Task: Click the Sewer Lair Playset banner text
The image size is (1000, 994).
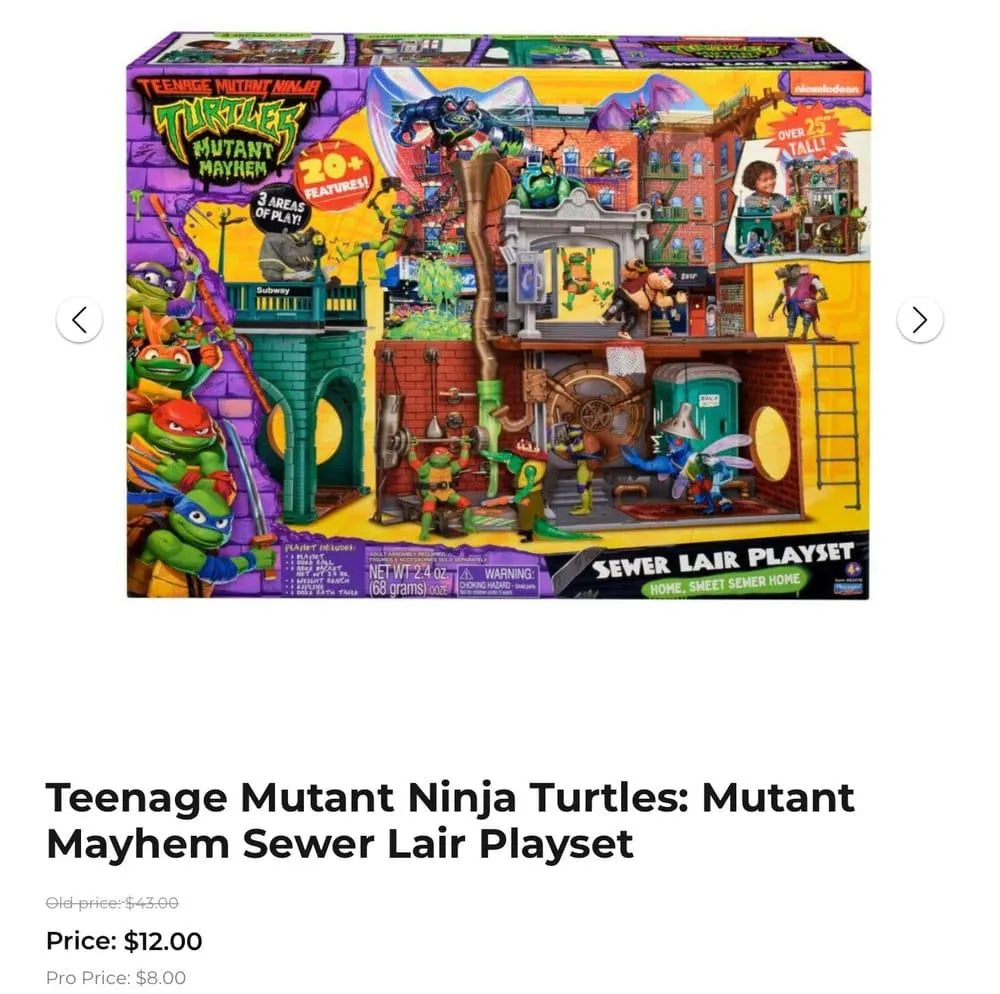Action: pyautogui.click(x=723, y=560)
